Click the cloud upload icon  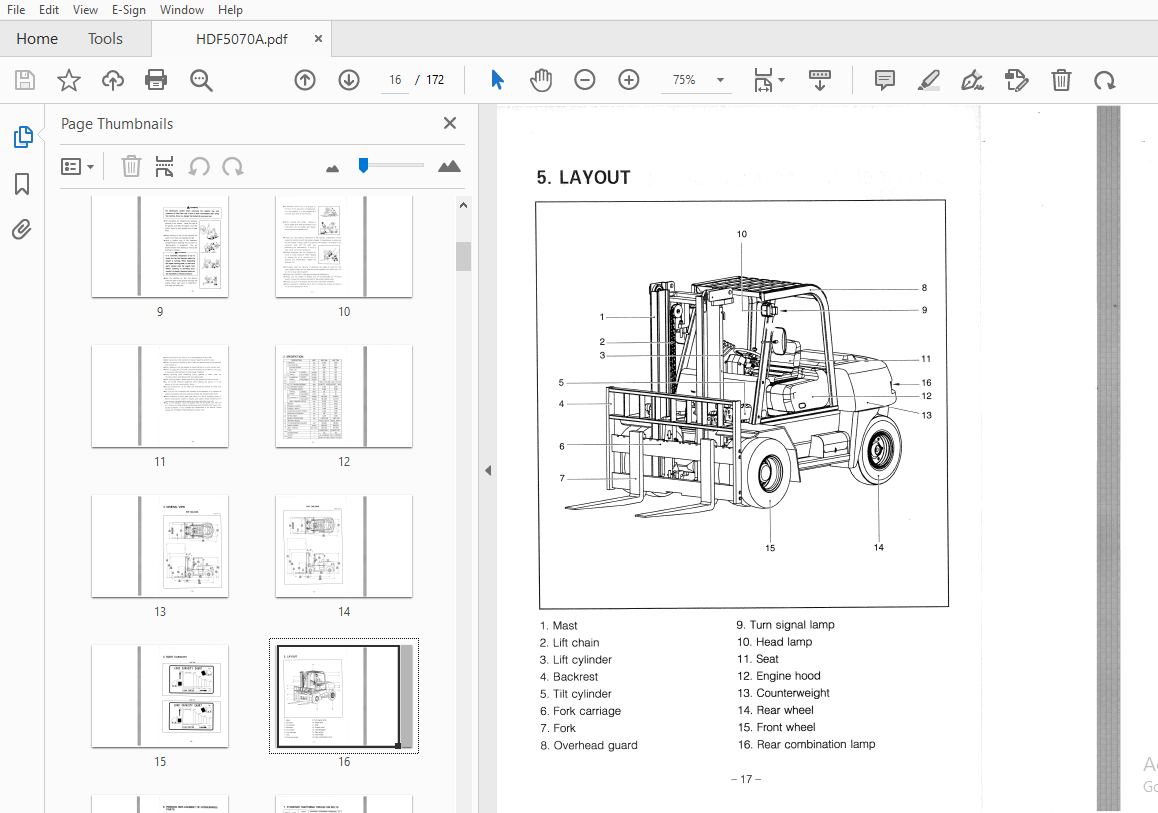tap(112, 80)
